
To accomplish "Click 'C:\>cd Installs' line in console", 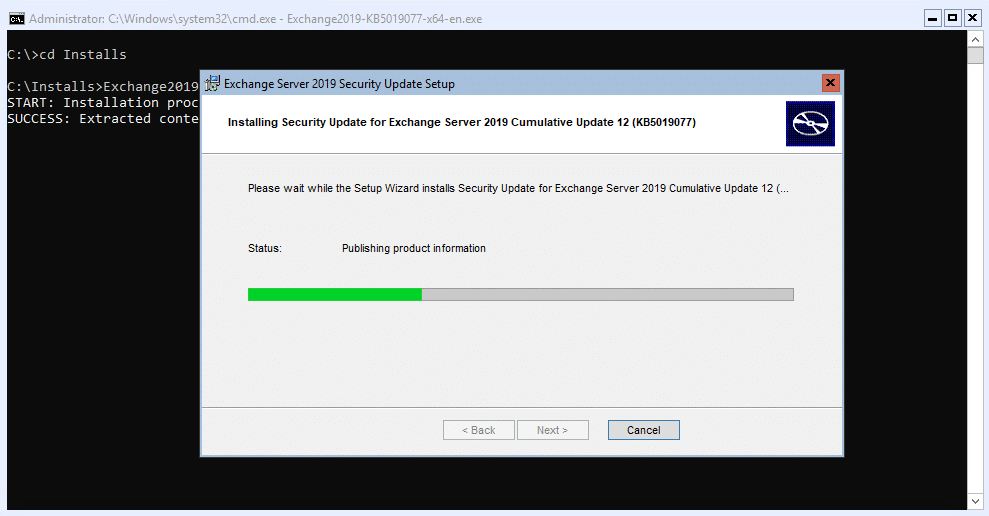I will [x=67, y=55].
